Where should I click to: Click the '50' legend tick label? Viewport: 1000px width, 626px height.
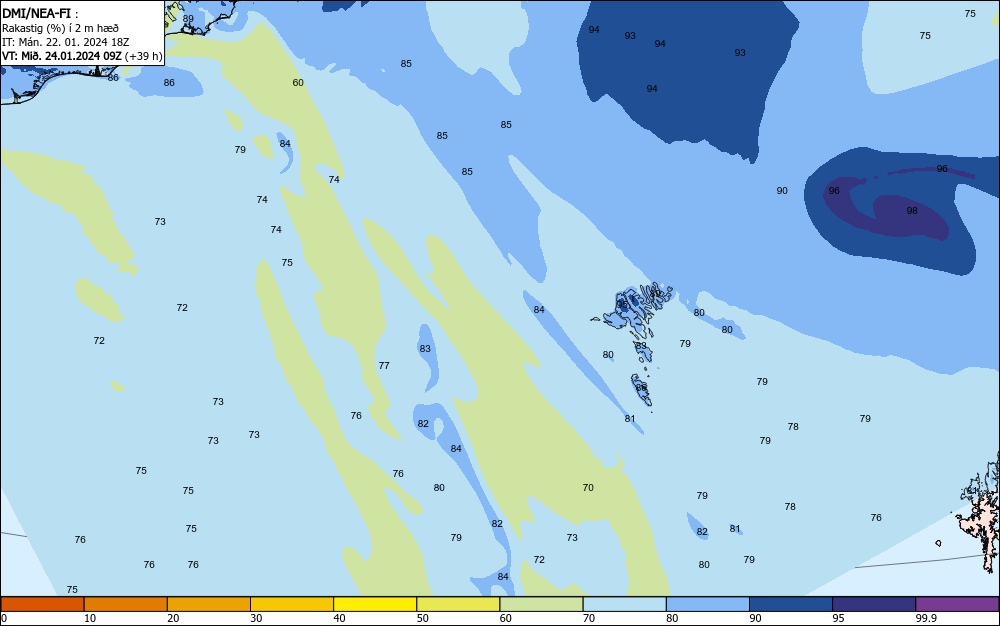pyautogui.click(x=423, y=618)
